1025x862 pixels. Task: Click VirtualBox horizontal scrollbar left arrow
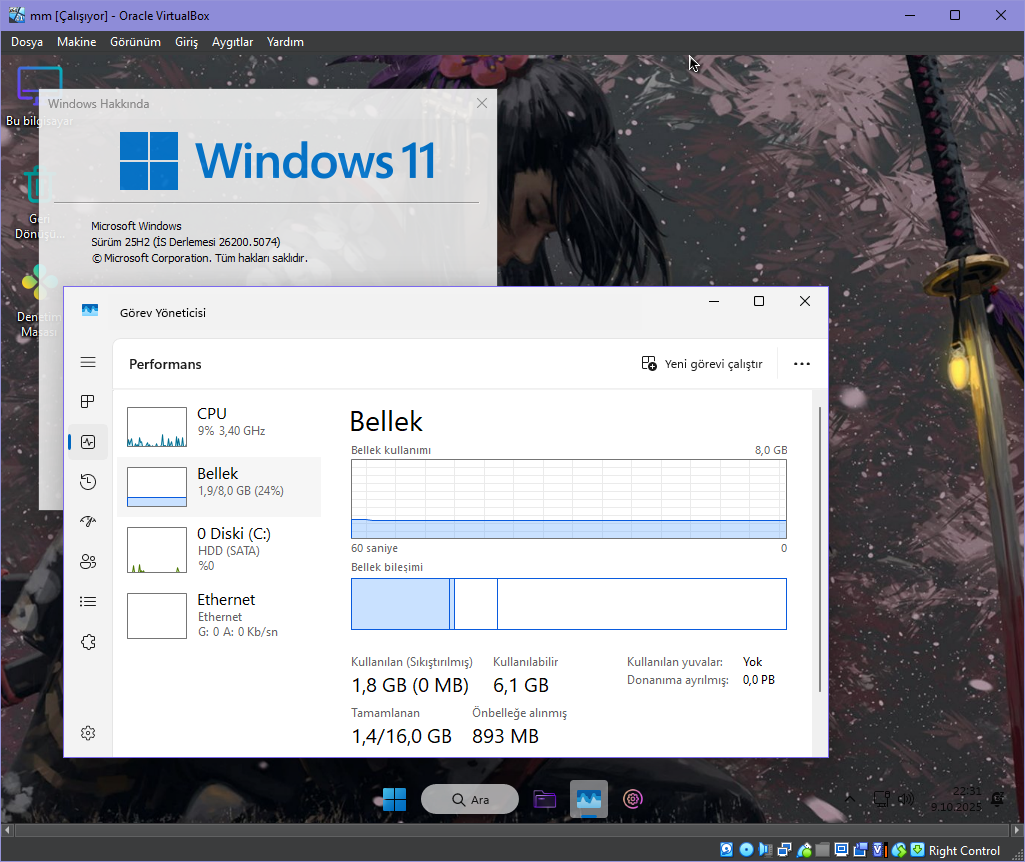7,830
